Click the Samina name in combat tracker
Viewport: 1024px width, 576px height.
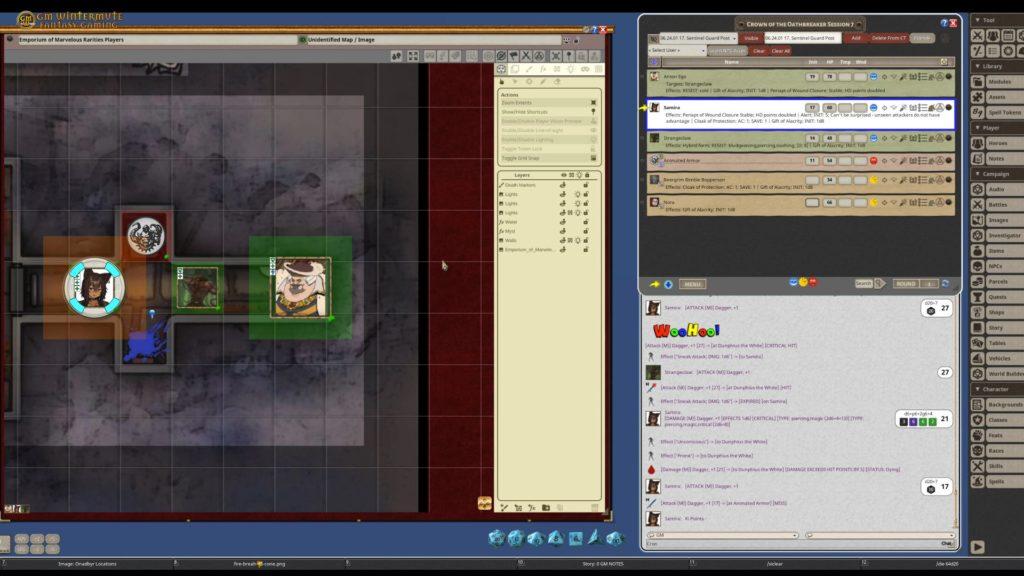(671, 107)
